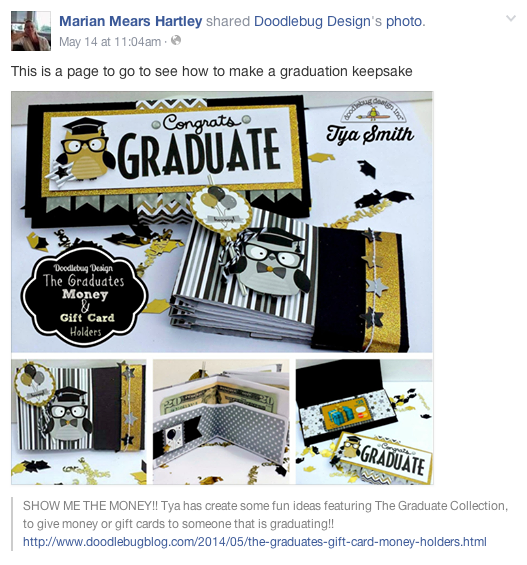This screenshot has height=565, width=527.
Task: Click the balloons tag embellishment in main photo
Action: pyautogui.click(x=220, y=208)
